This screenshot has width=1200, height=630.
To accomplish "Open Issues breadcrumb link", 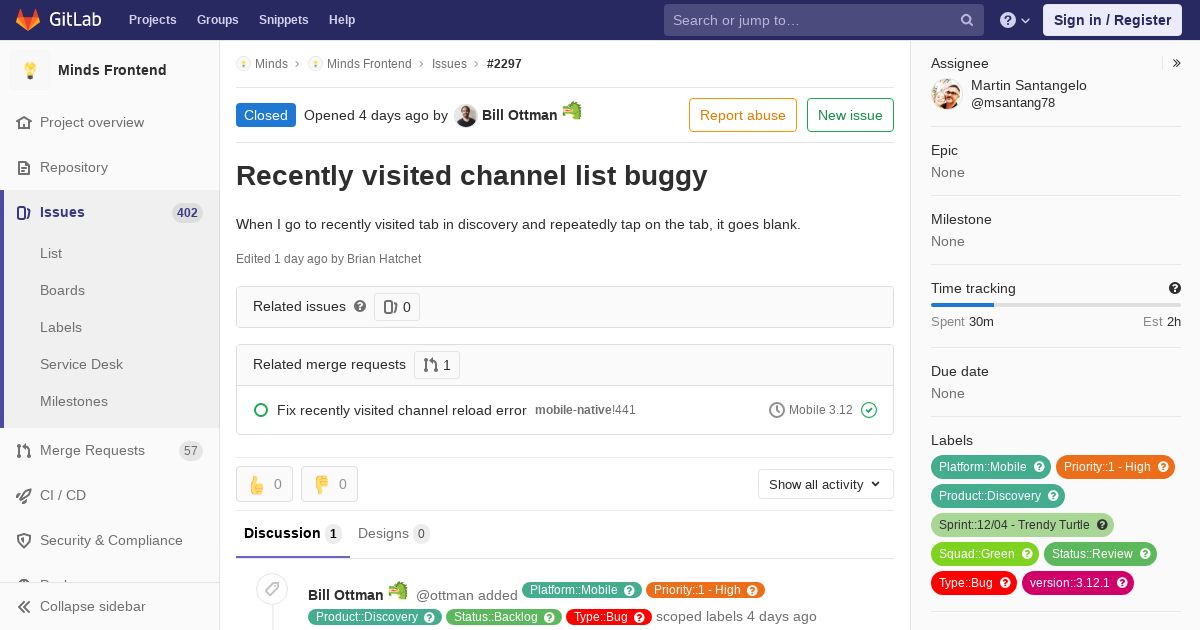I will [449, 64].
